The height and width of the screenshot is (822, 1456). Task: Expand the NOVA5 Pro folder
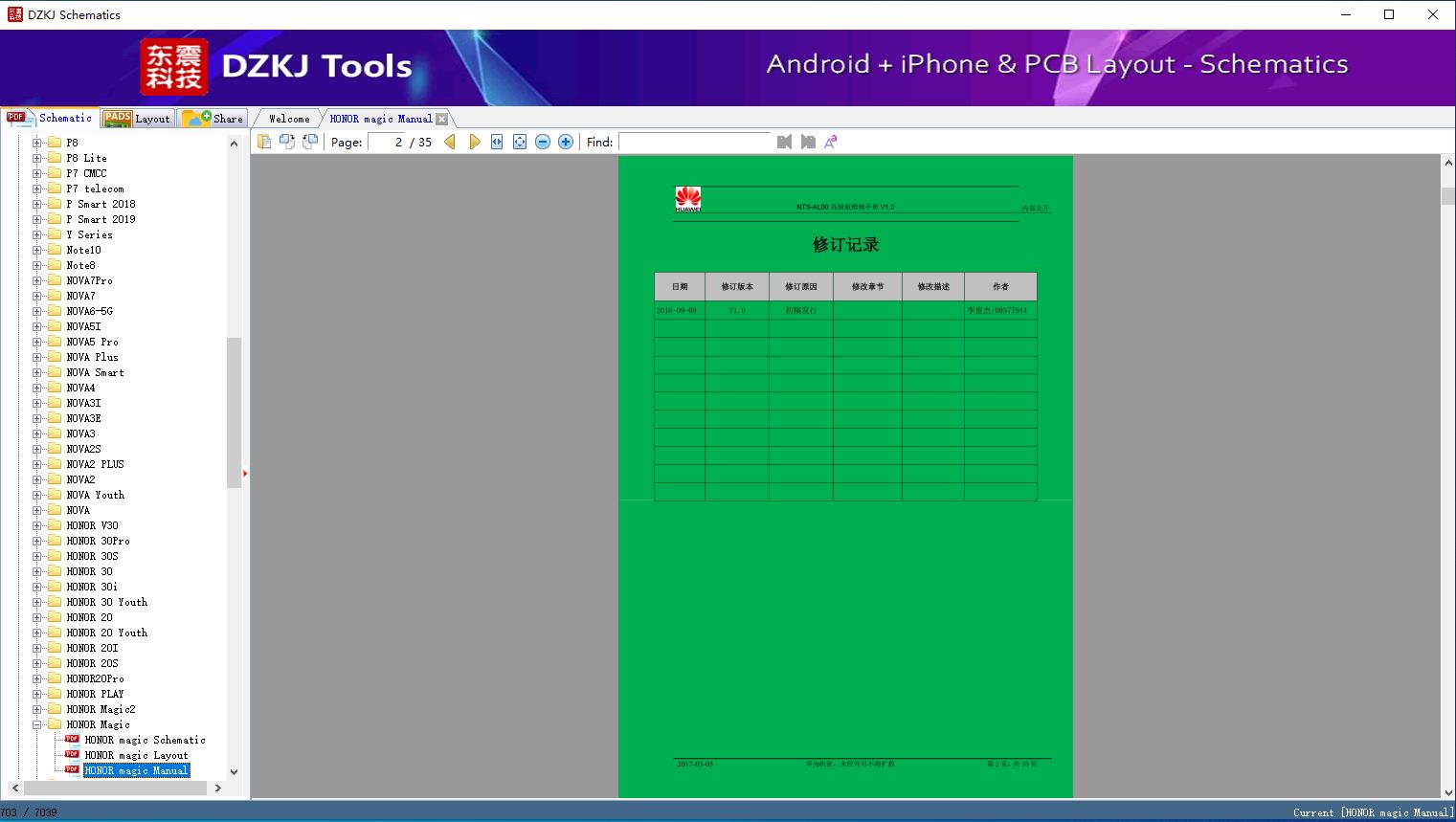pyautogui.click(x=37, y=342)
